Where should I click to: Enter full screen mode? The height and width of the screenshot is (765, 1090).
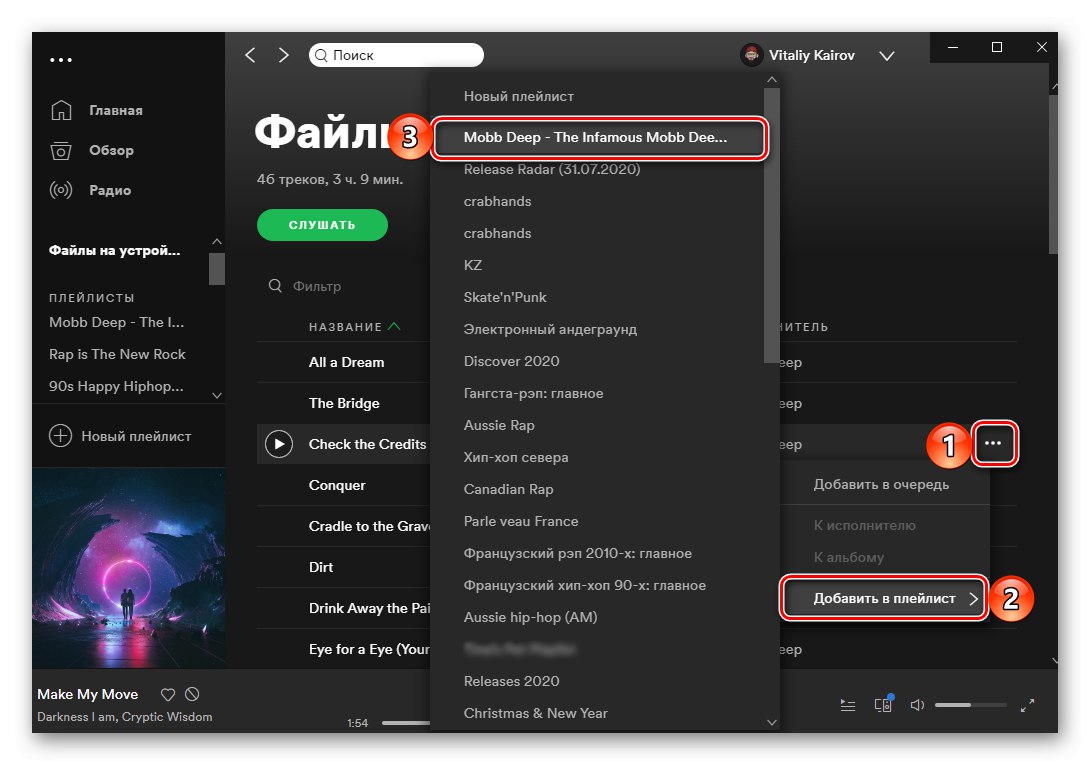[1027, 705]
